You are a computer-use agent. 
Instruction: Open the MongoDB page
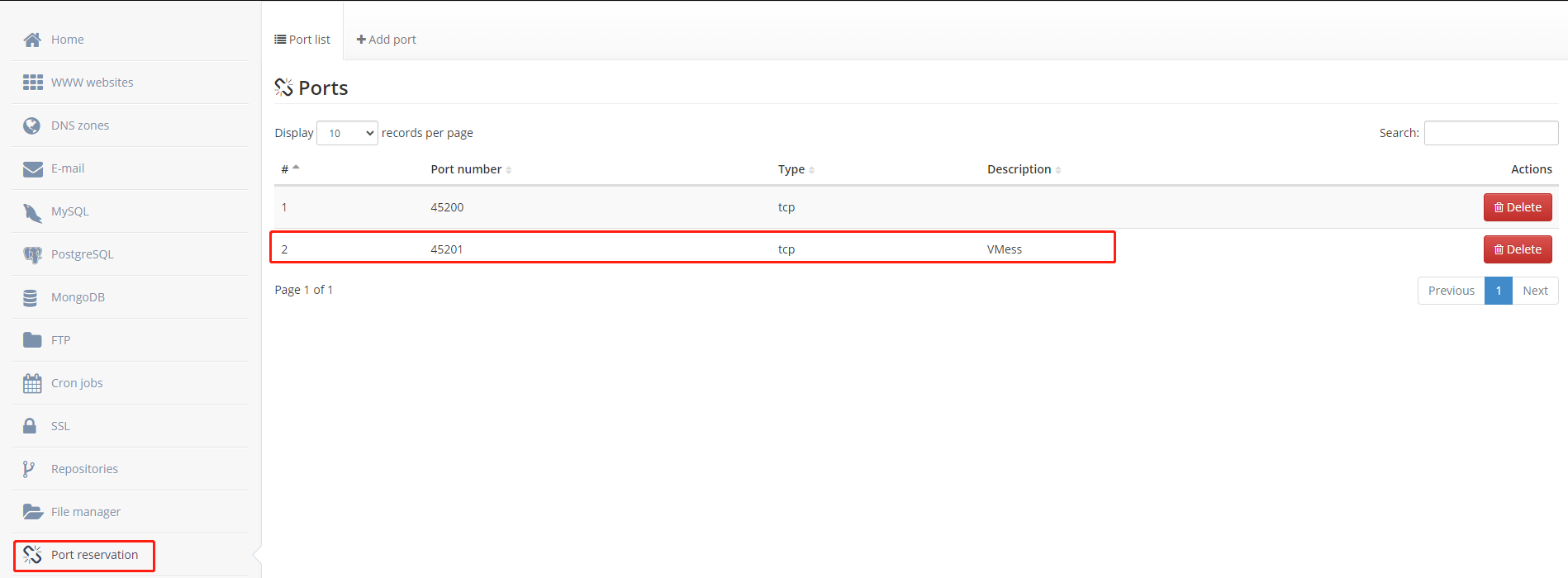click(78, 297)
